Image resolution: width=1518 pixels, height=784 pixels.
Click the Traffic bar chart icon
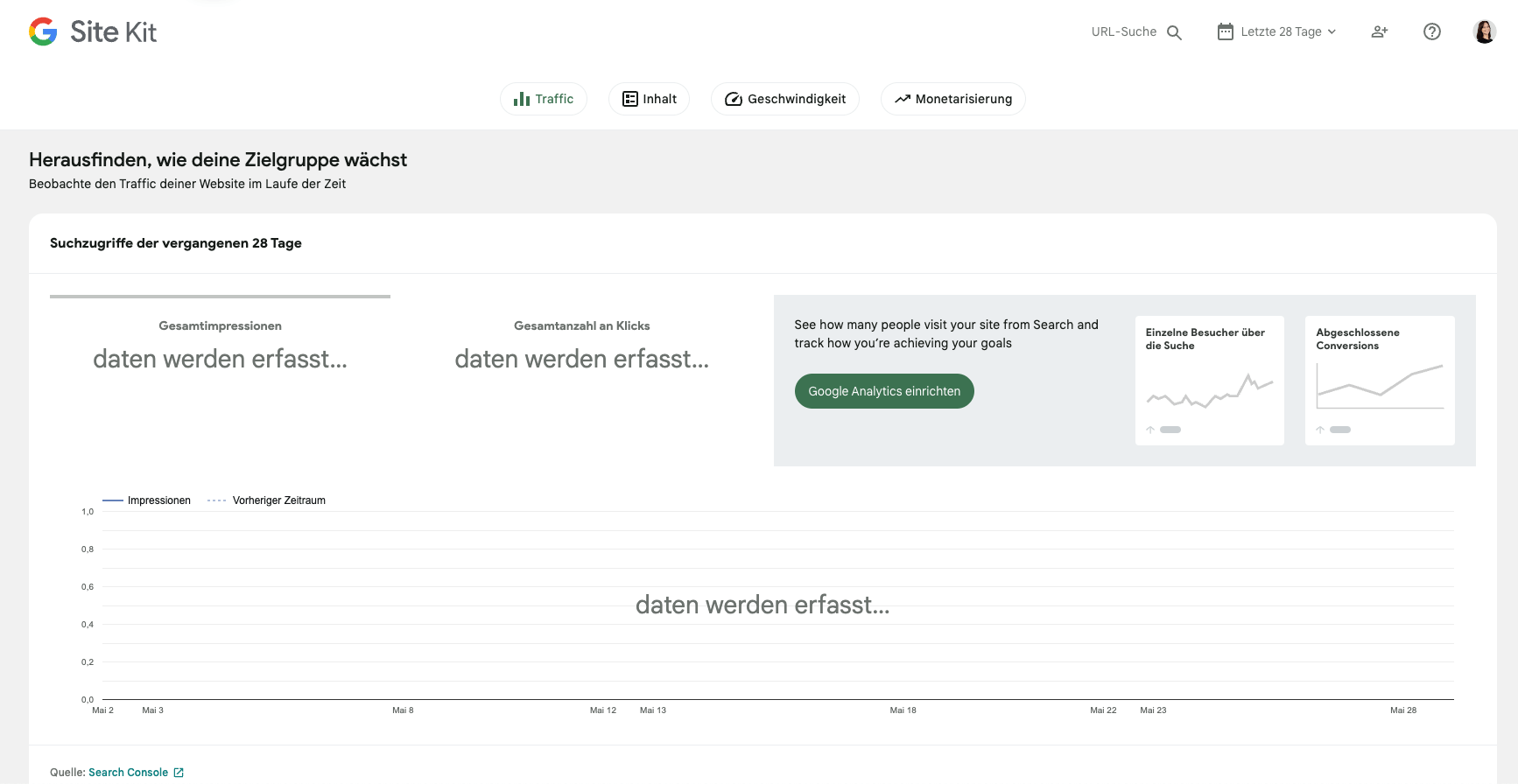(x=522, y=99)
